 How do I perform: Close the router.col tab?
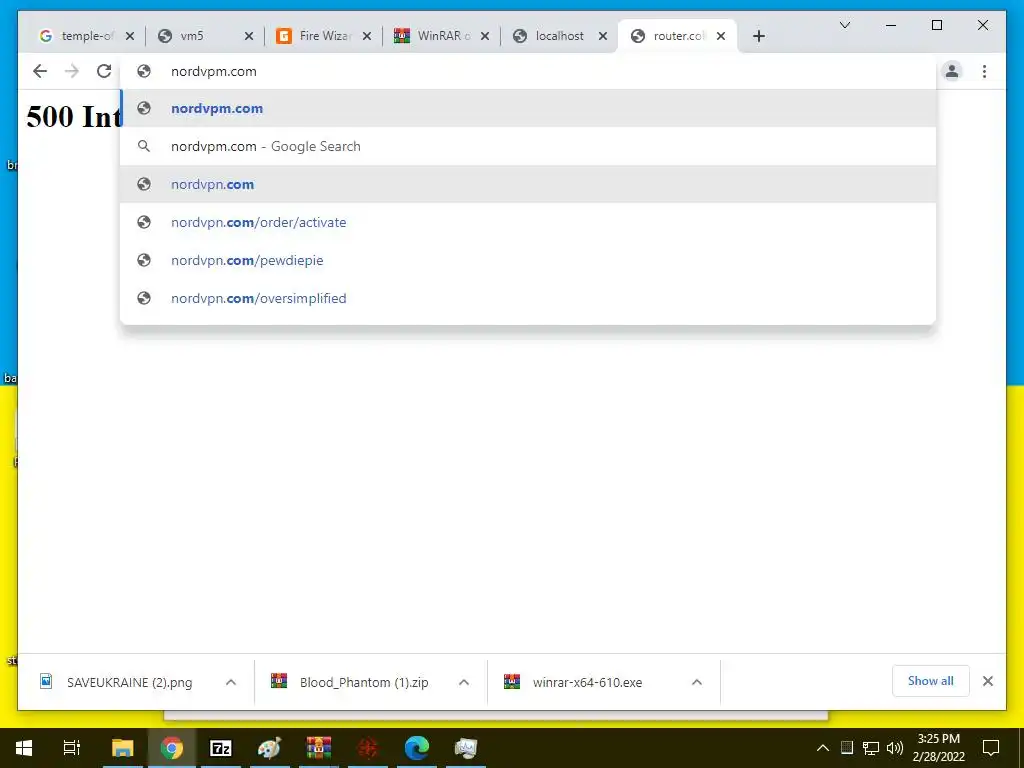[721, 36]
